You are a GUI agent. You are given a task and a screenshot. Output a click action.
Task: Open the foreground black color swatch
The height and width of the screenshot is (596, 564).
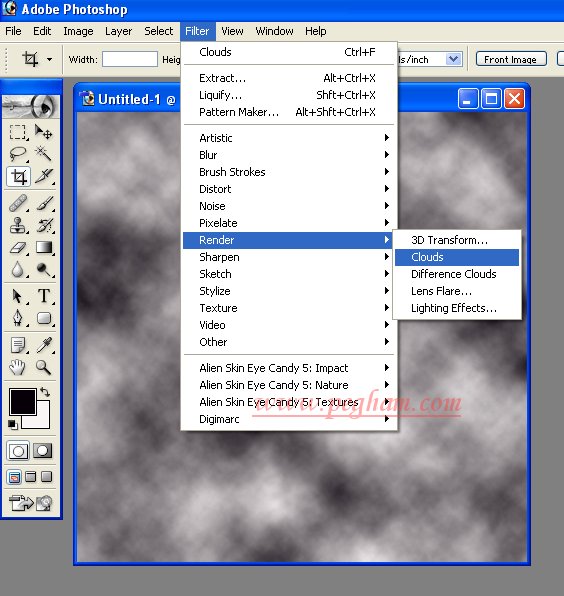pyautogui.click(x=22, y=401)
